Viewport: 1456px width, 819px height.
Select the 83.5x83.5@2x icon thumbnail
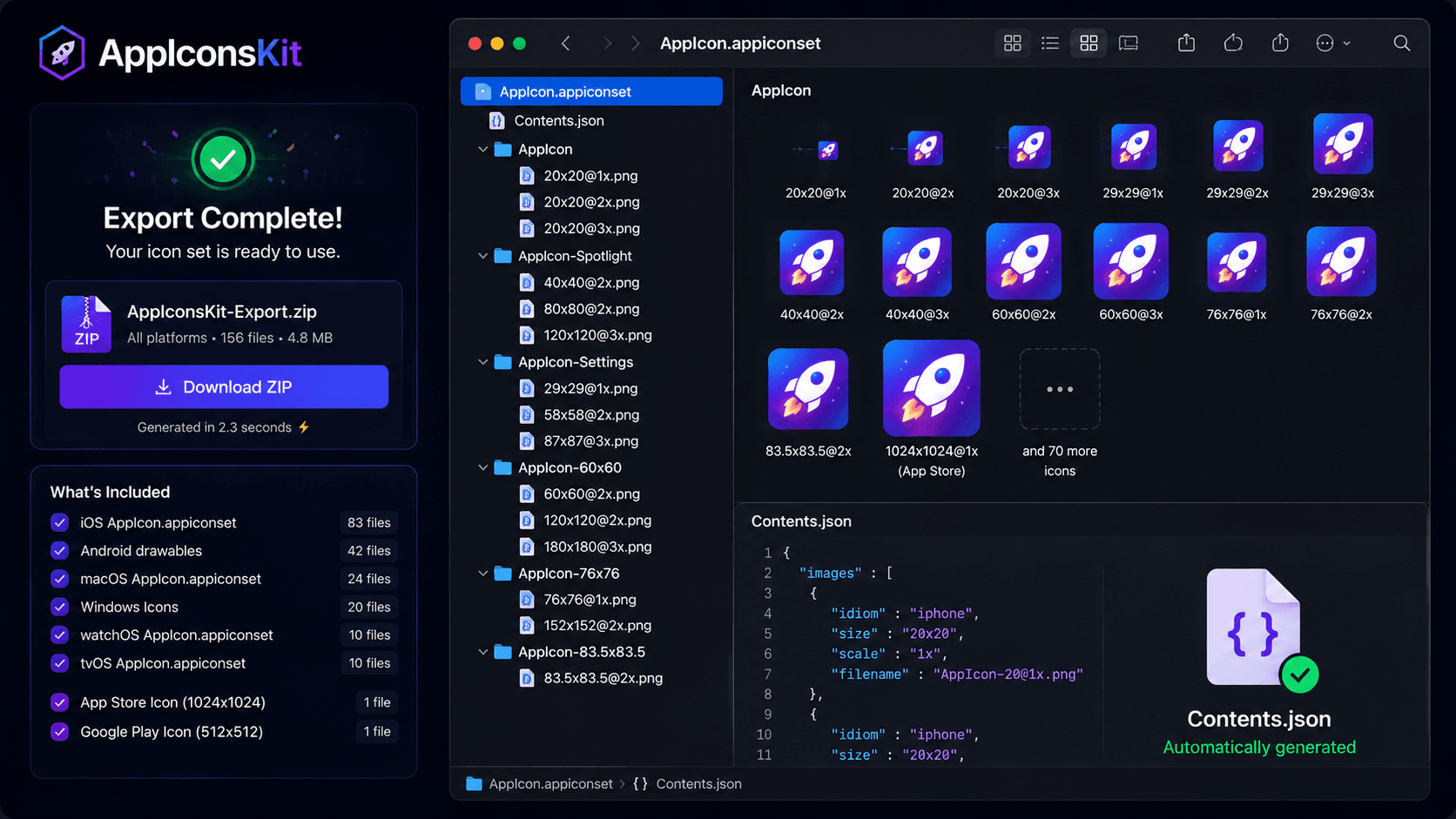click(x=808, y=389)
